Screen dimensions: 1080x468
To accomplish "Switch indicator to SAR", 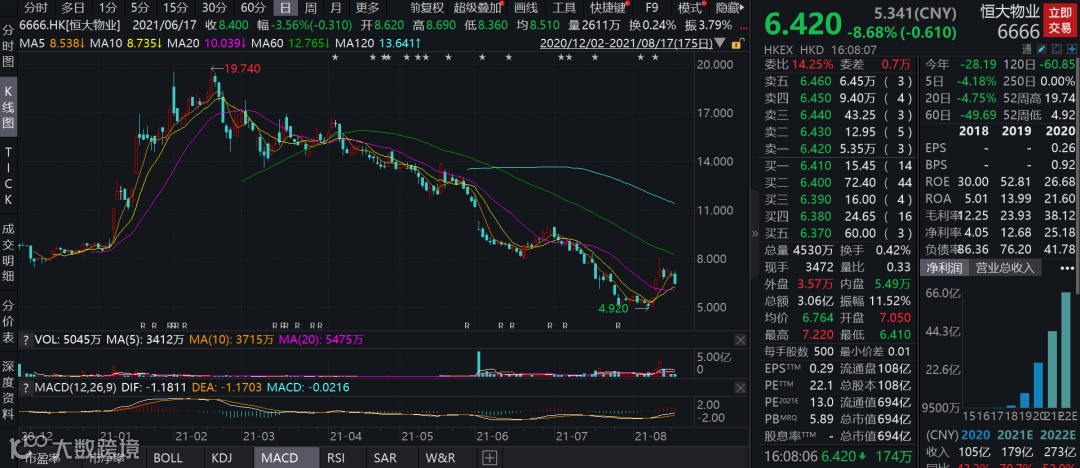I will (x=385, y=458).
